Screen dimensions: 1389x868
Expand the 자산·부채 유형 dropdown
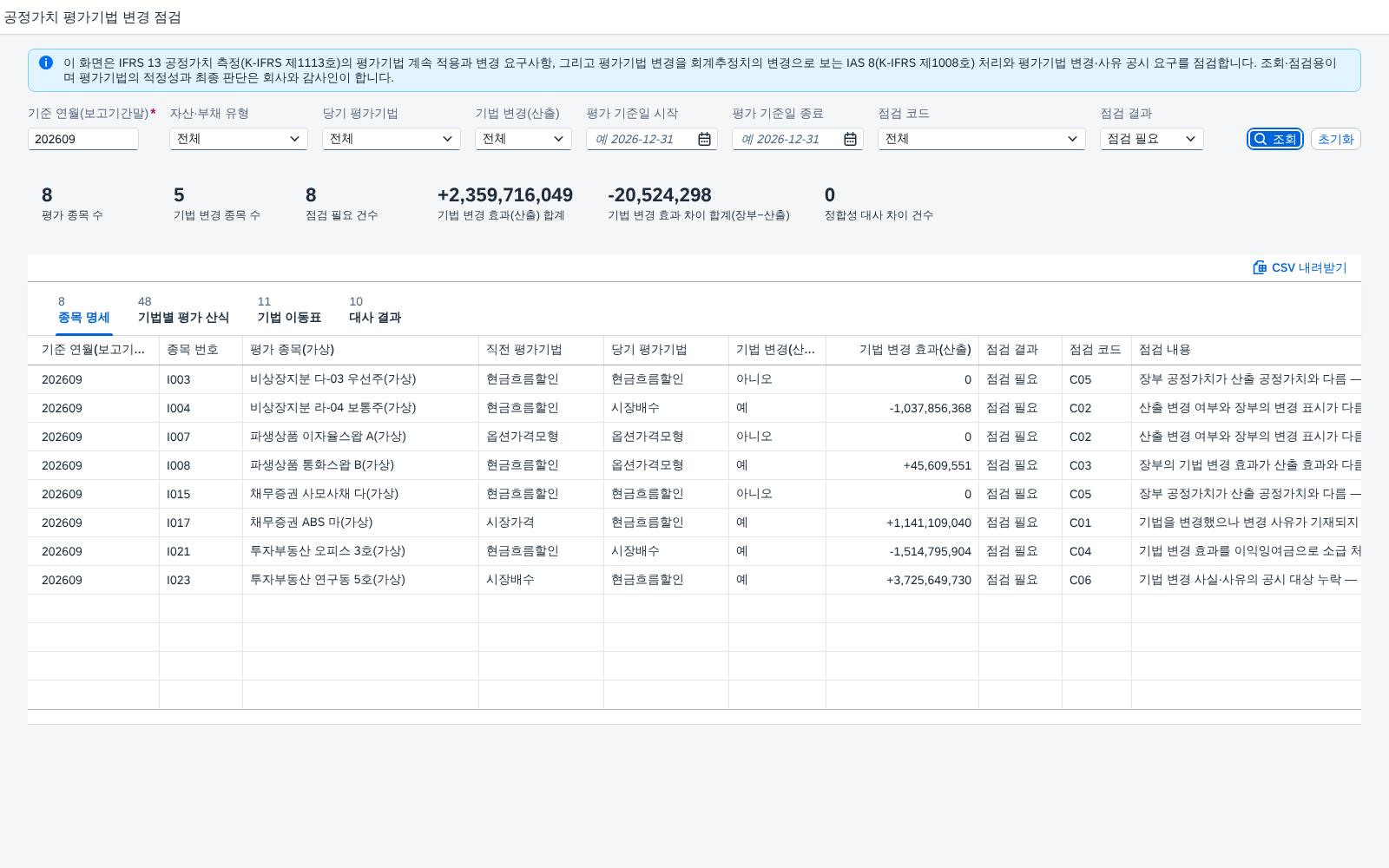click(239, 139)
